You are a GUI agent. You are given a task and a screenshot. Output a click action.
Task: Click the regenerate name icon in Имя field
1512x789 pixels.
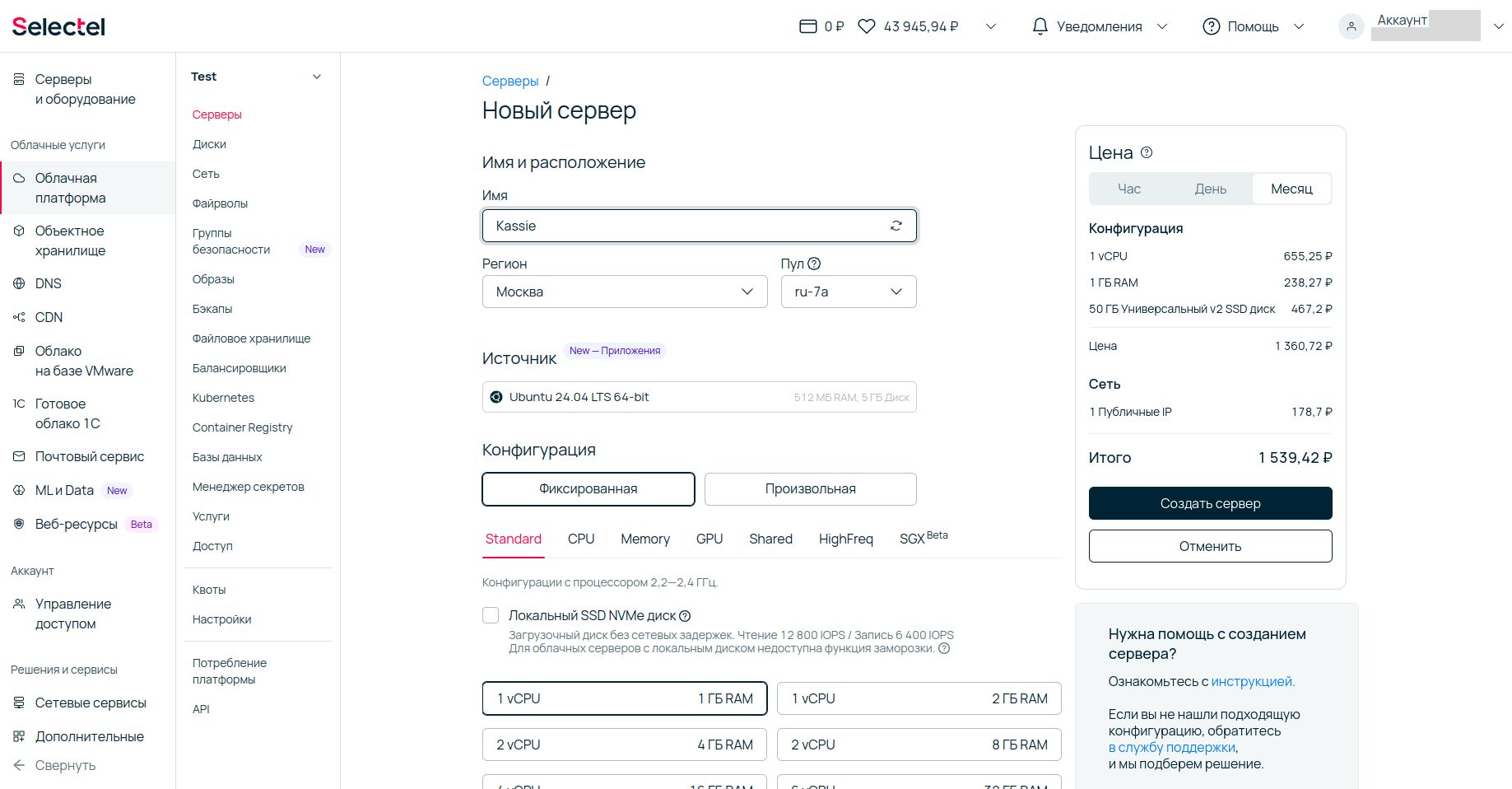896,226
